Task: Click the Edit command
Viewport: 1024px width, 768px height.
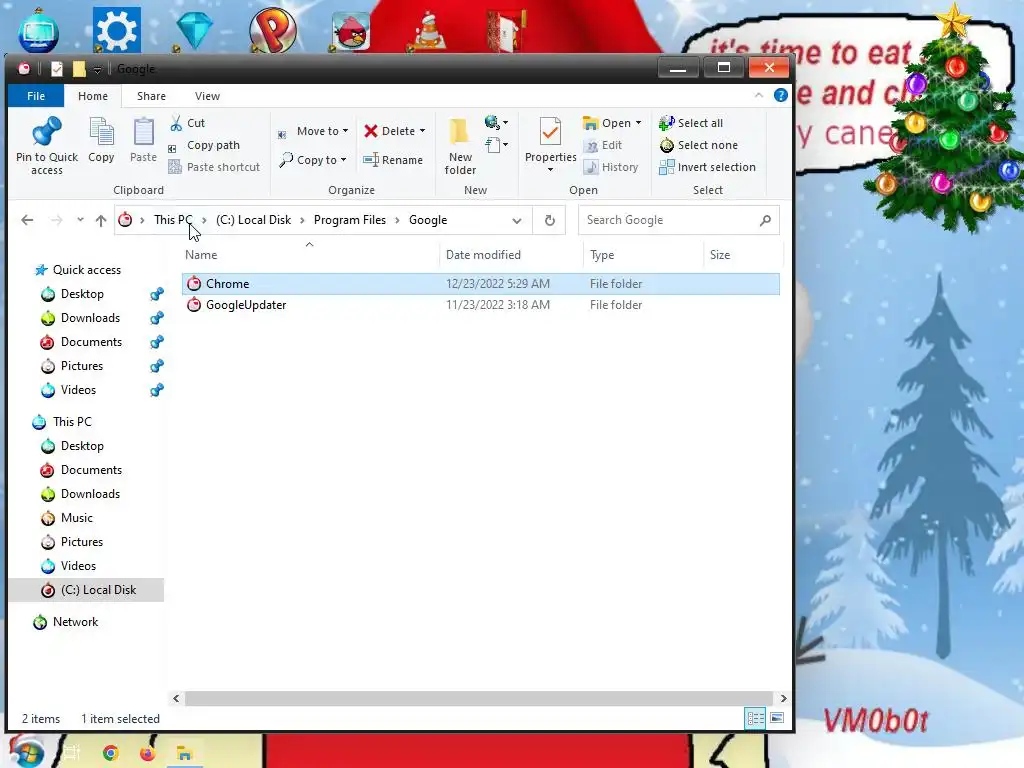Action: 604,145
